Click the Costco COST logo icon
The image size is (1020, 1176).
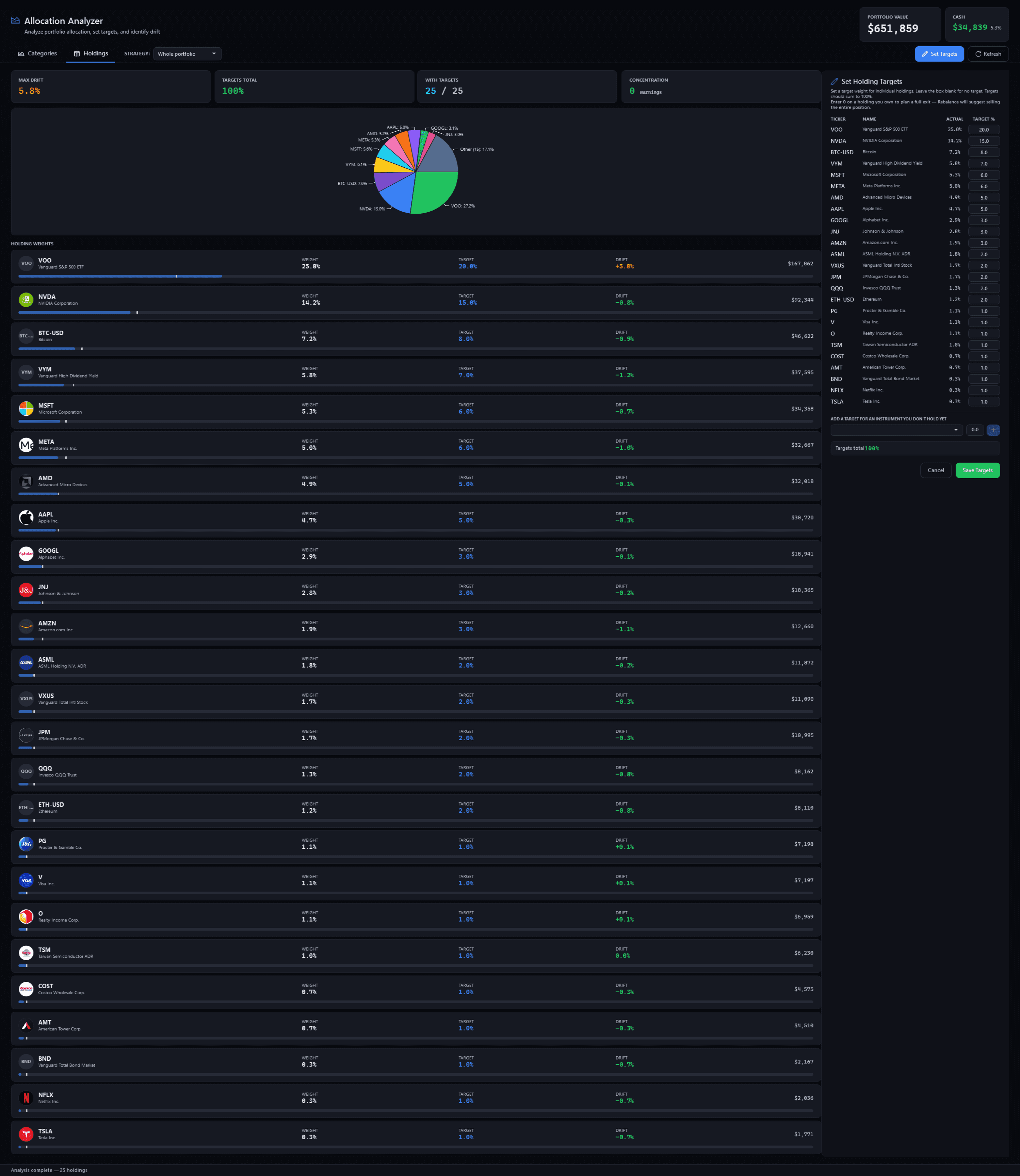26,989
